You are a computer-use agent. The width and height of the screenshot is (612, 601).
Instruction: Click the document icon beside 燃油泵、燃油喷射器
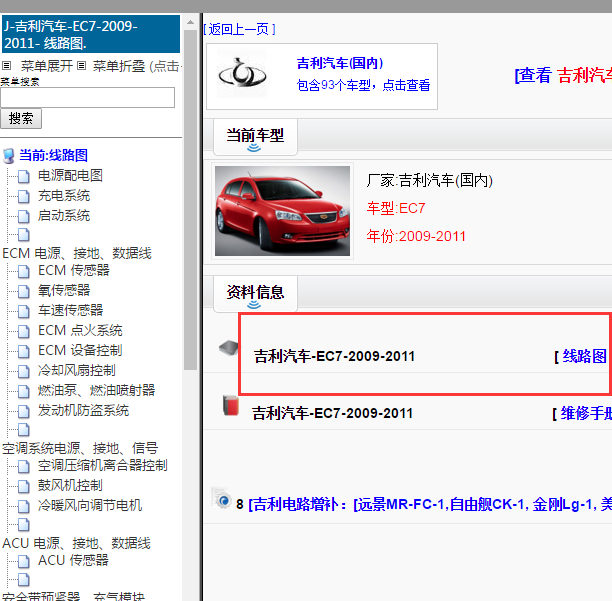click(24, 391)
